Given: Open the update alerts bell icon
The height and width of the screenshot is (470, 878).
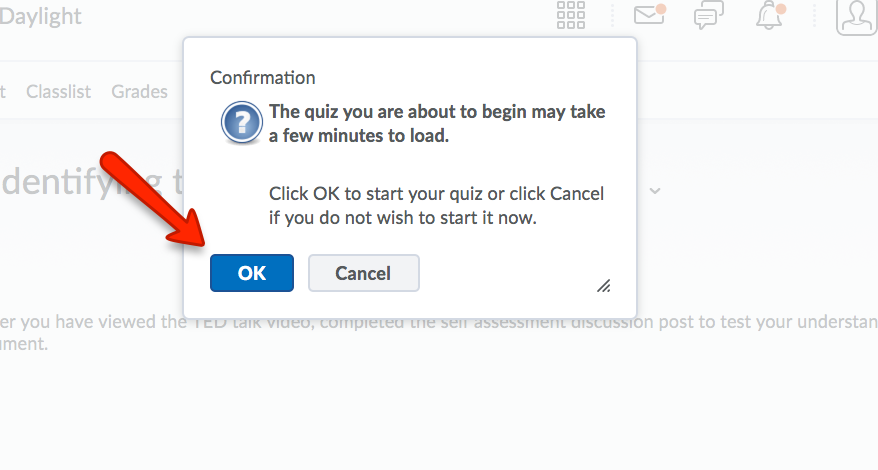Looking at the screenshot, I should [769, 16].
